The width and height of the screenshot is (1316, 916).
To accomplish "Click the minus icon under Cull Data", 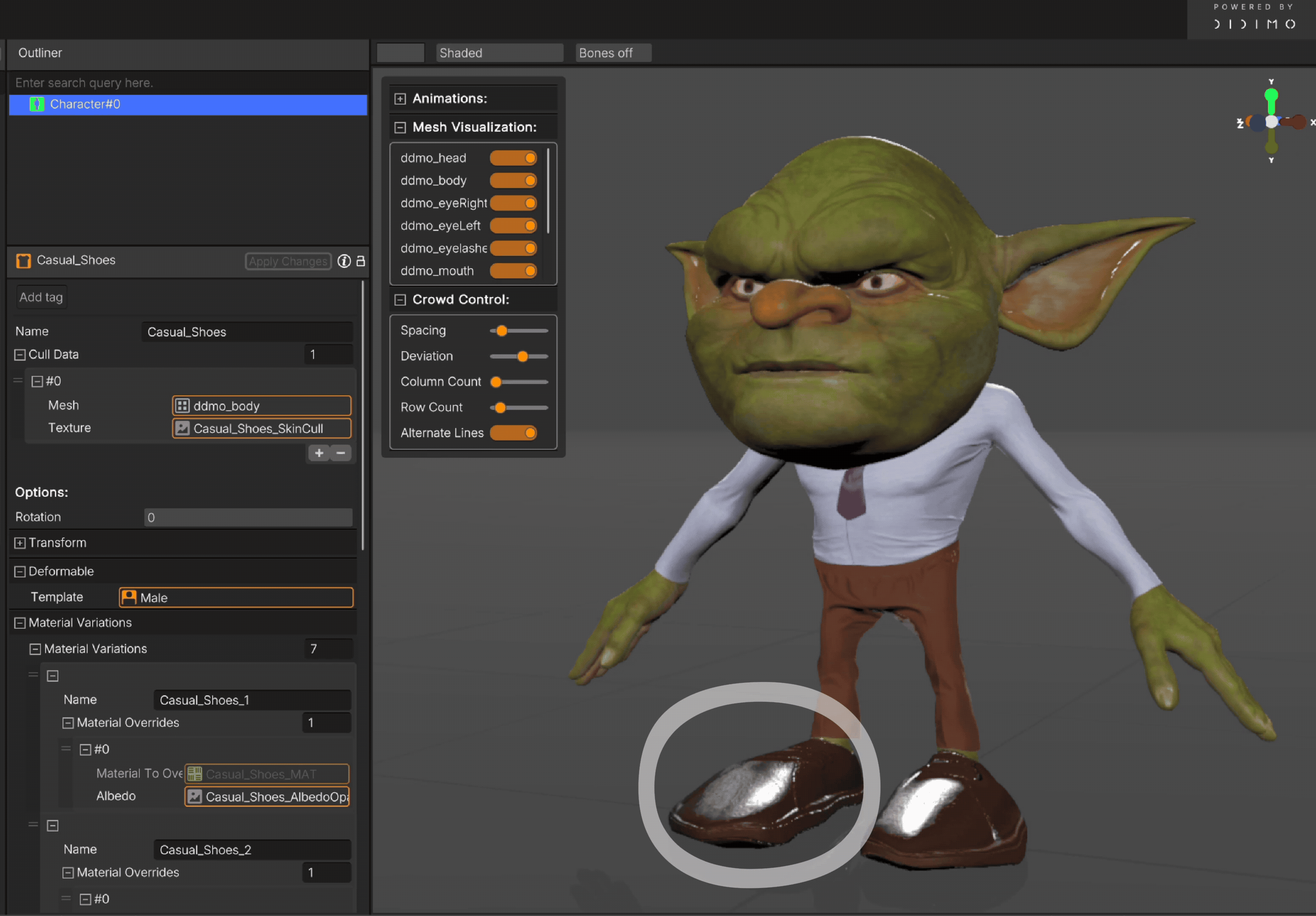I will pos(340,453).
